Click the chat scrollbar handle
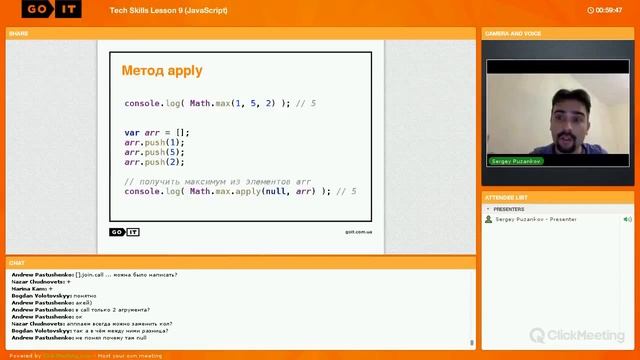This screenshot has width=640, height=360. (x=472, y=343)
